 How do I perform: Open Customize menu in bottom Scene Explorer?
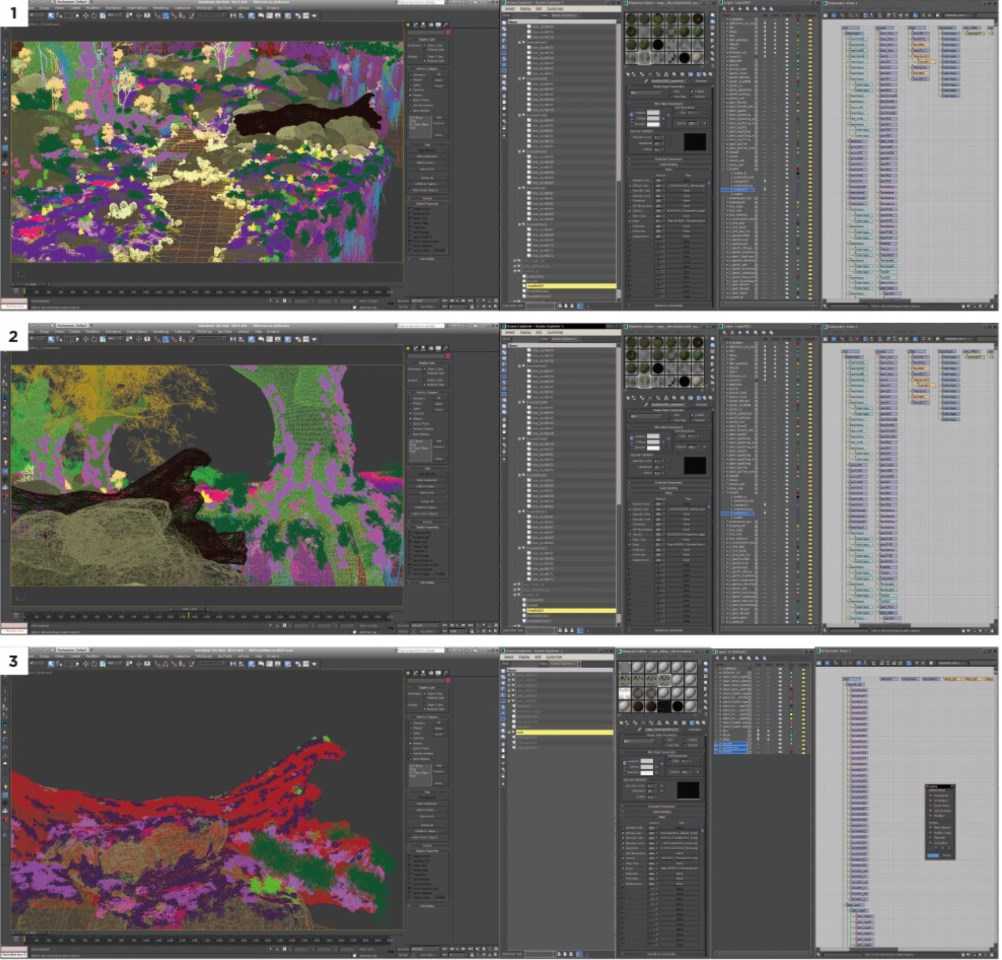[x=553, y=657]
